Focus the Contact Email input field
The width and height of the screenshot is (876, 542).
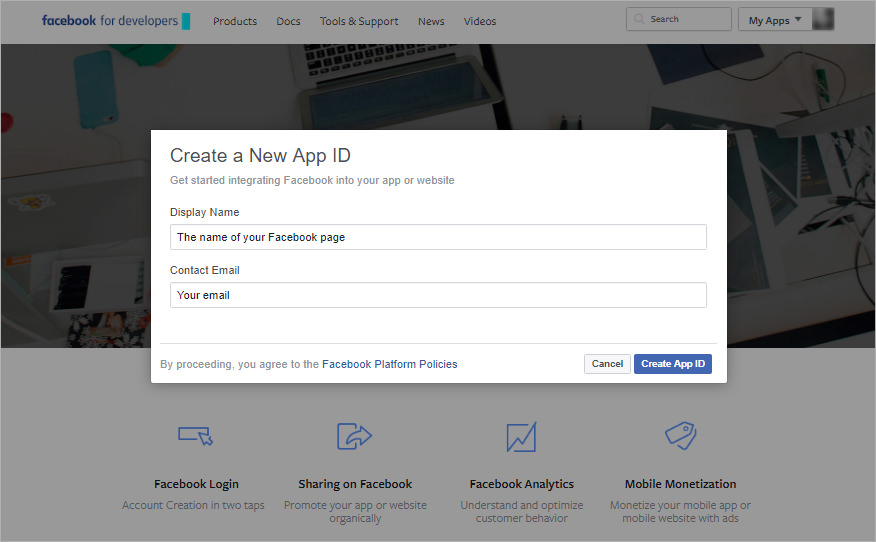438,295
